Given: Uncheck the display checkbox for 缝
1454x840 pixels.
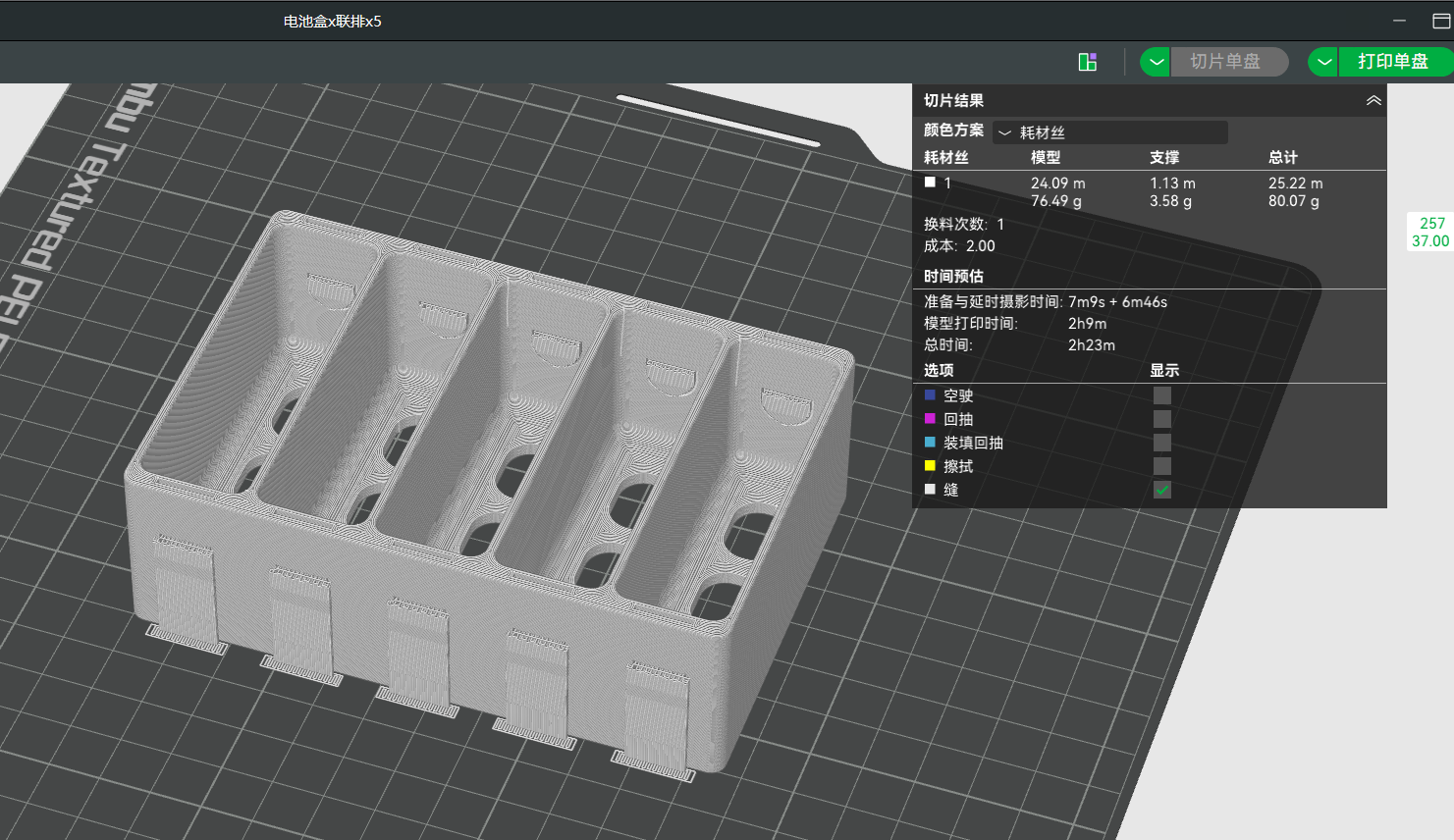Looking at the screenshot, I should [x=1162, y=490].
